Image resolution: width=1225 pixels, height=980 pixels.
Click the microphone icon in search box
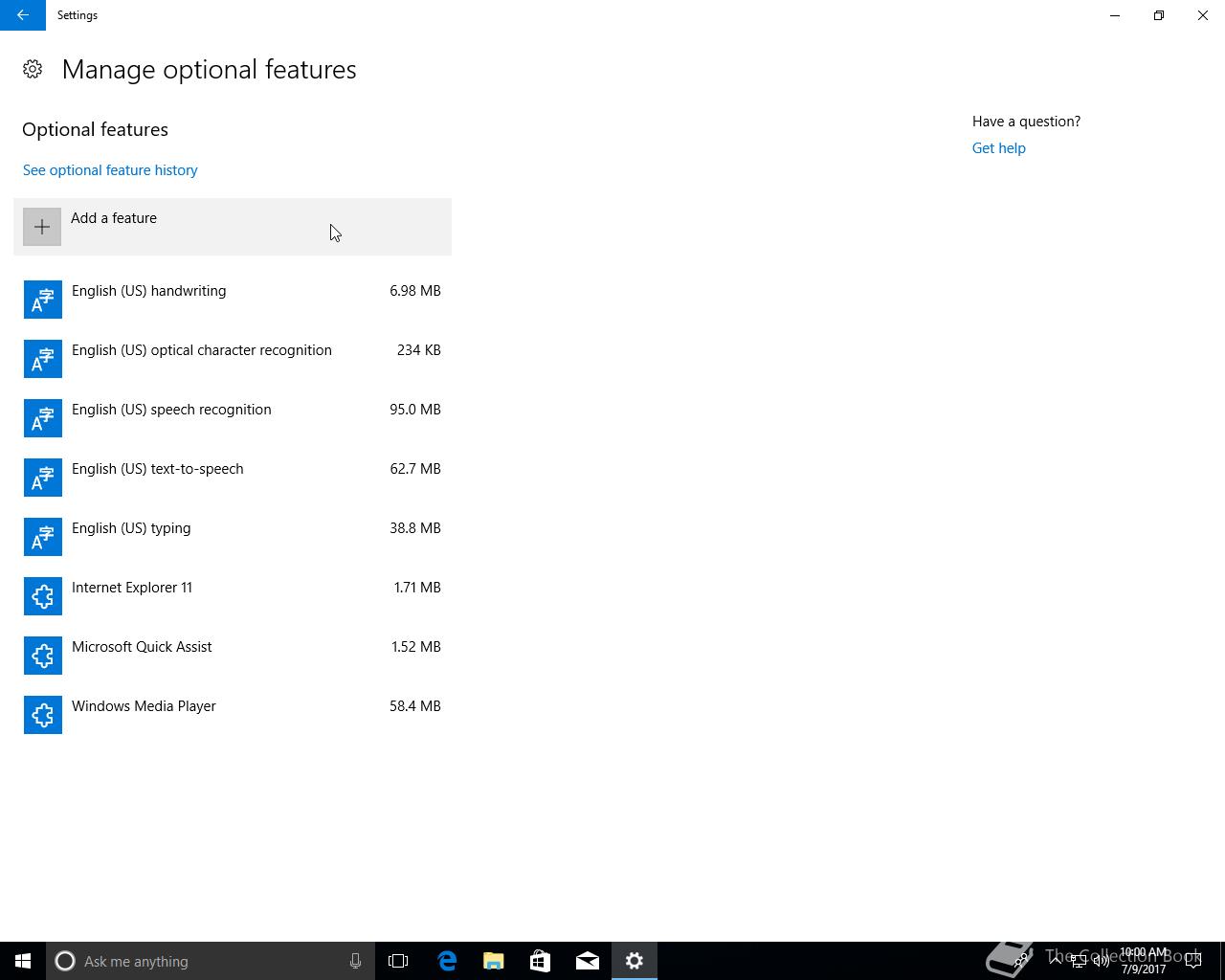[x=355, y=961]
